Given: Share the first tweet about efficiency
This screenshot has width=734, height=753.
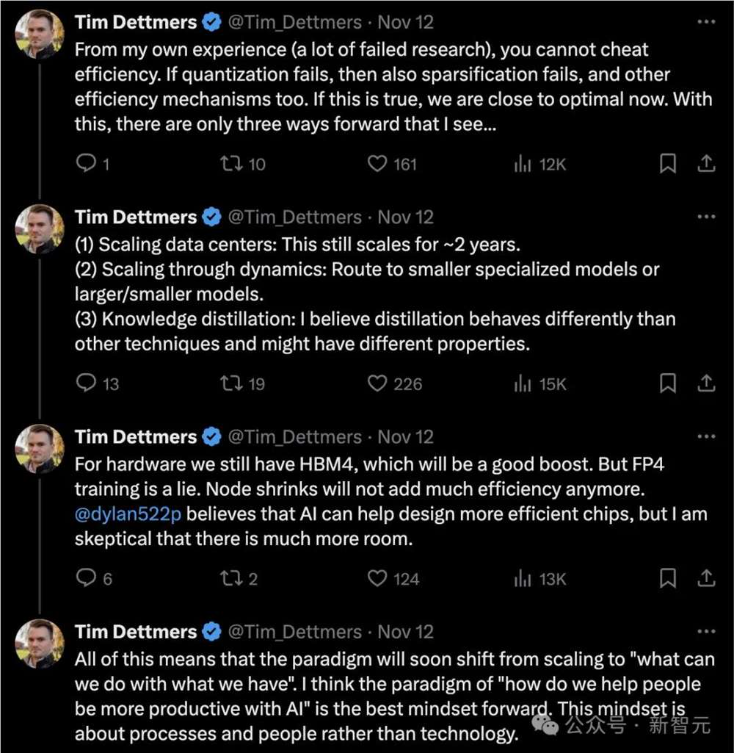Looking at the screenshot, I should [x=704, y=163].
